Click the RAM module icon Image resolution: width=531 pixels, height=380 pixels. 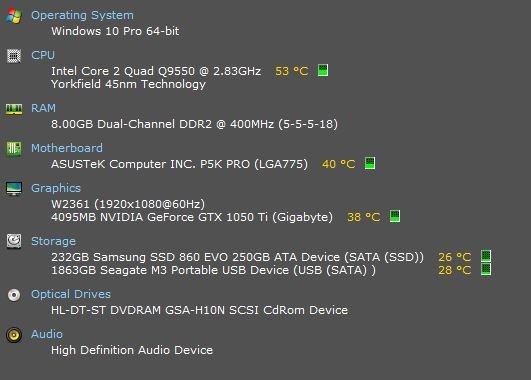click(14, 109)
